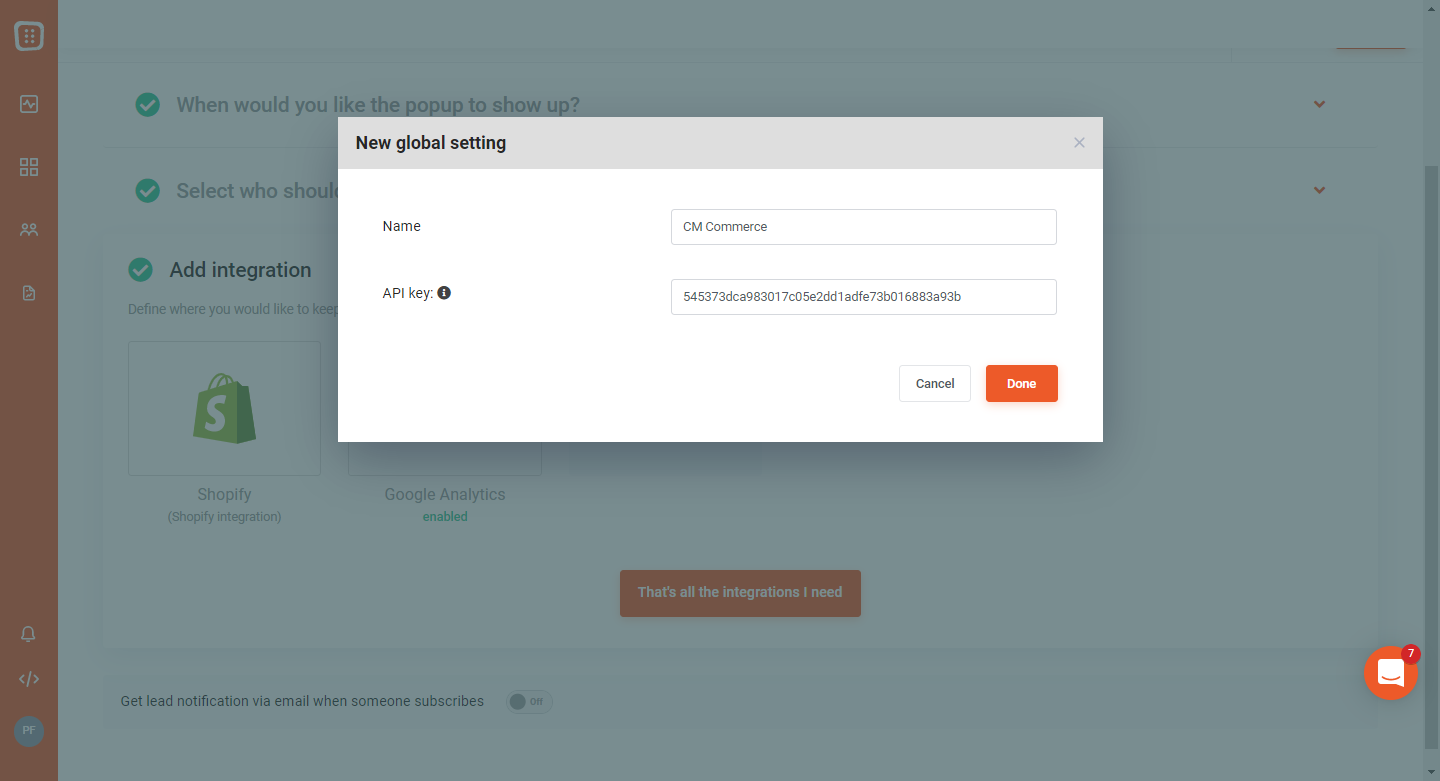This screenshot has width=1440, height=781.
Task: Click the Done button
Action: tap(1022, 384)
